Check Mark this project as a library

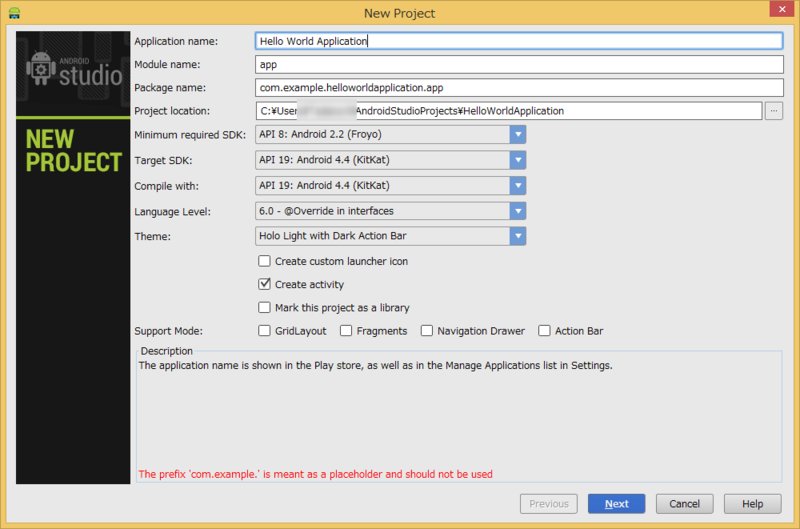pyautogui.click(x=264, y=308)
